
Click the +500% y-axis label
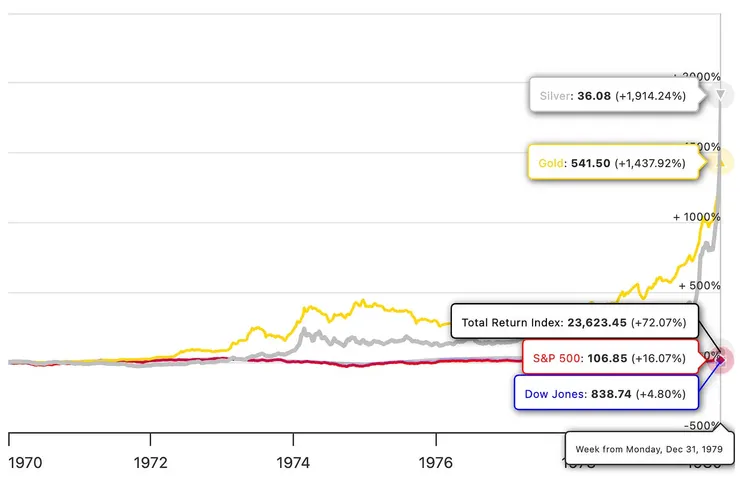[700, 285]
